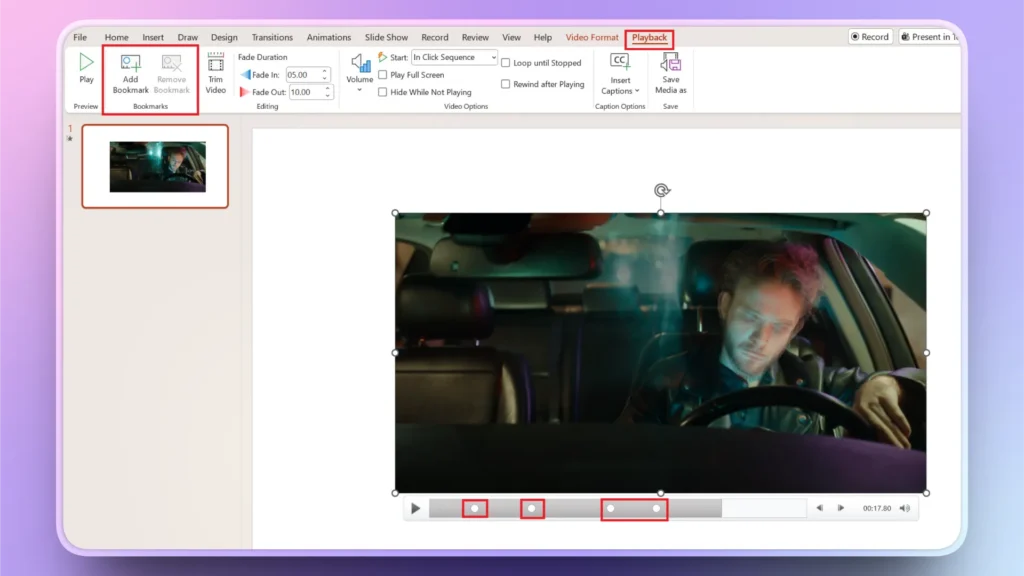Viewport: 1024px width, 576px height.
Task: Select the Playback tab
Action: click(x=649, y=37)
